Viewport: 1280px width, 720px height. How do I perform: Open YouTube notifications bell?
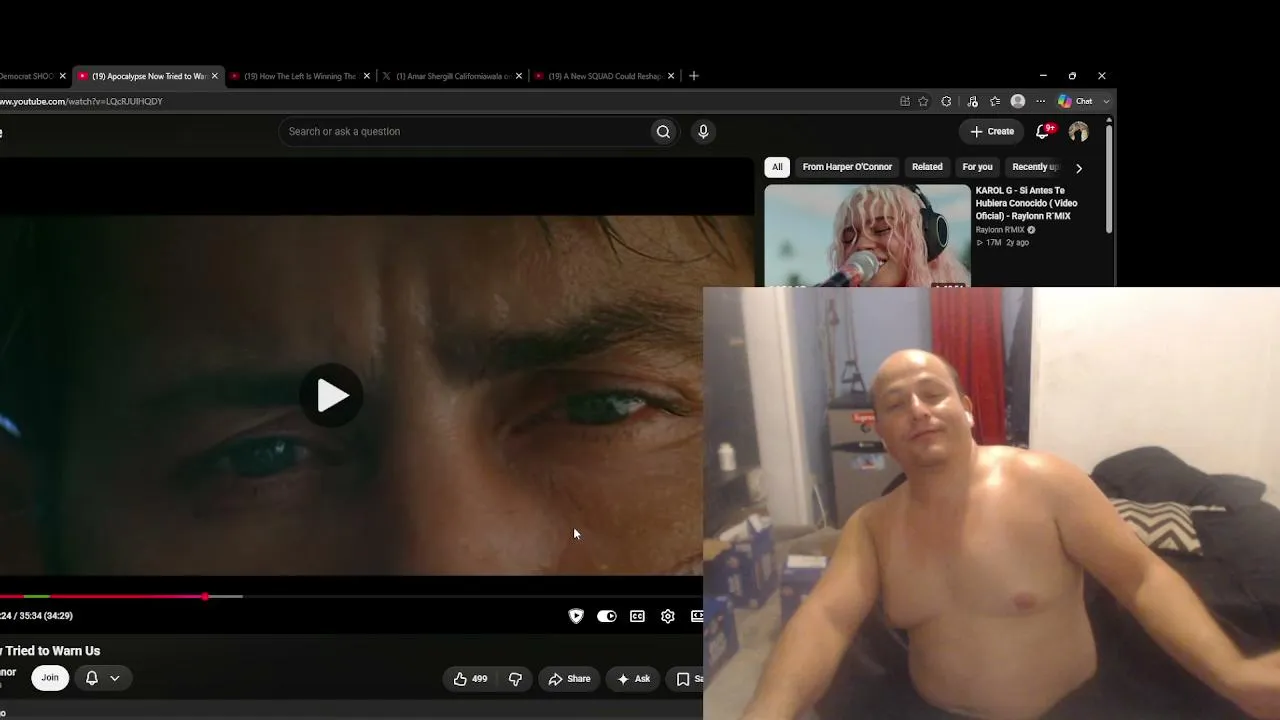tap(1043, 131)
